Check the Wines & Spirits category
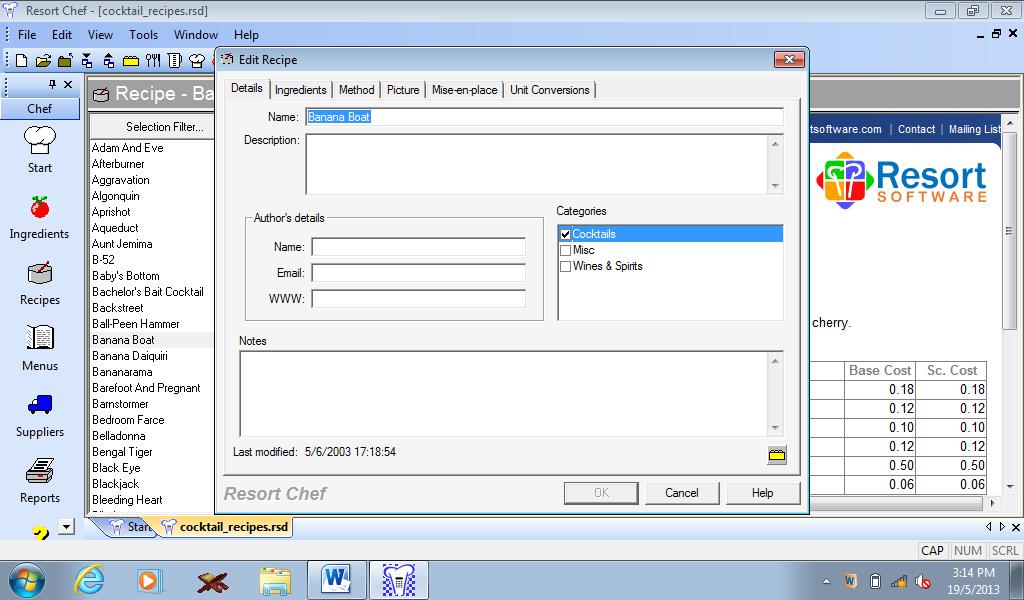1024x600 pixels. [x=566, y=266]
